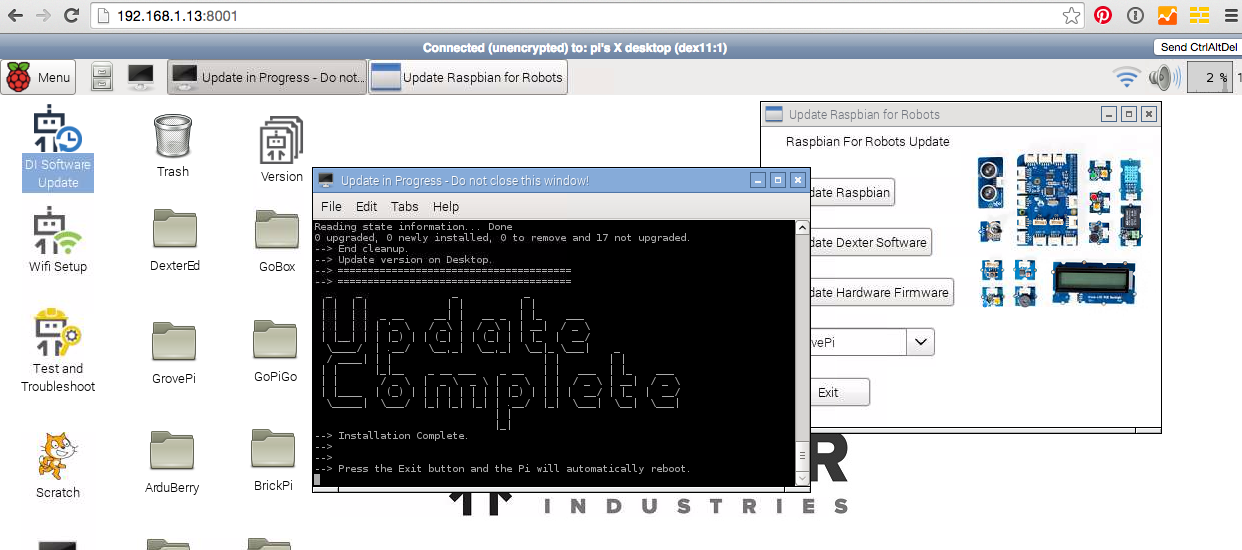This screenshot has height=550, width=1242.
Task: Open the WiFi network tray icon
Action: click(x=1127, y=77)
